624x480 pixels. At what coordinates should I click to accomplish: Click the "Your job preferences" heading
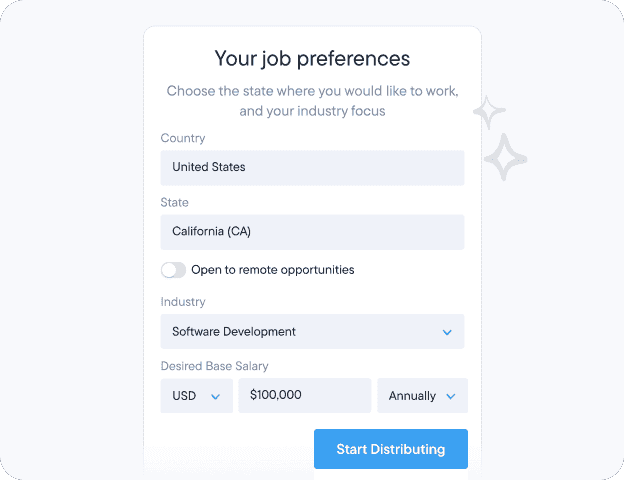tap(312, 59)
